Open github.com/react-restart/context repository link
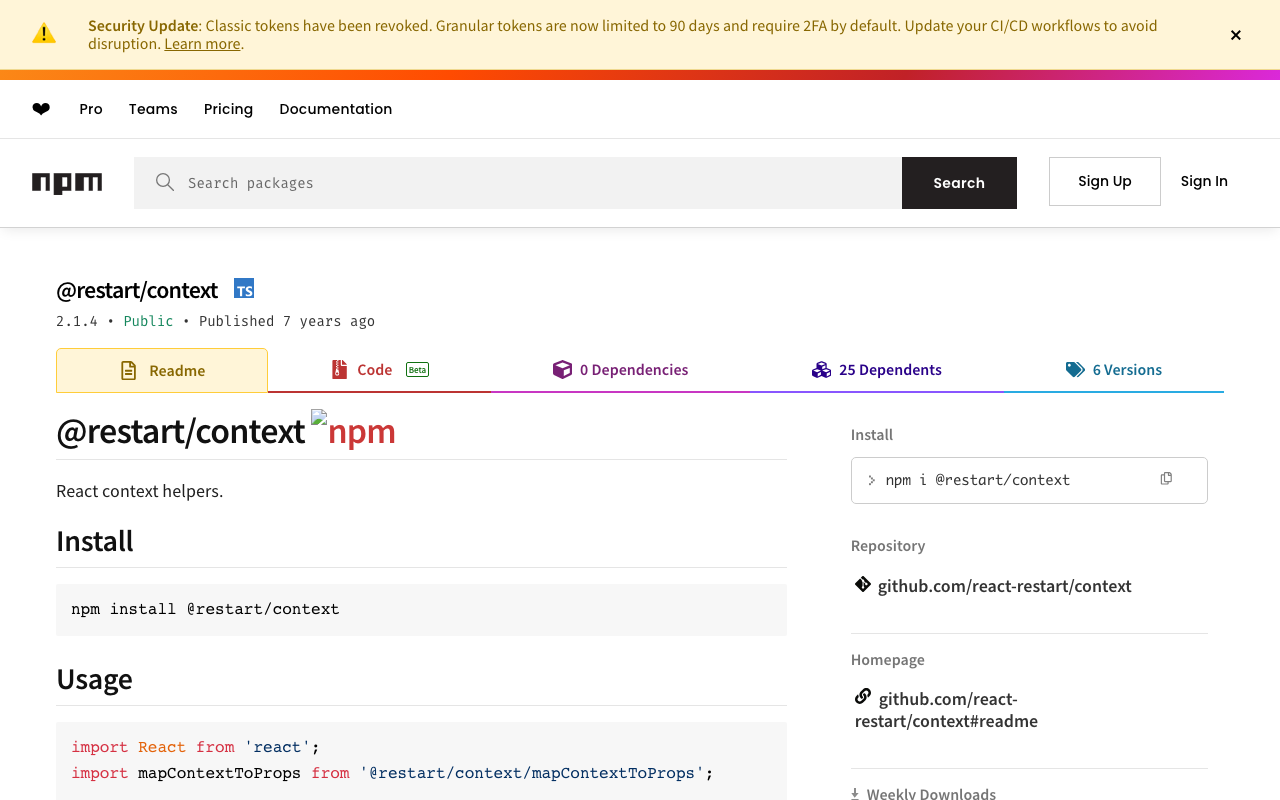The width and height of the screenshot is (1280, 800). pos(1004,586)
